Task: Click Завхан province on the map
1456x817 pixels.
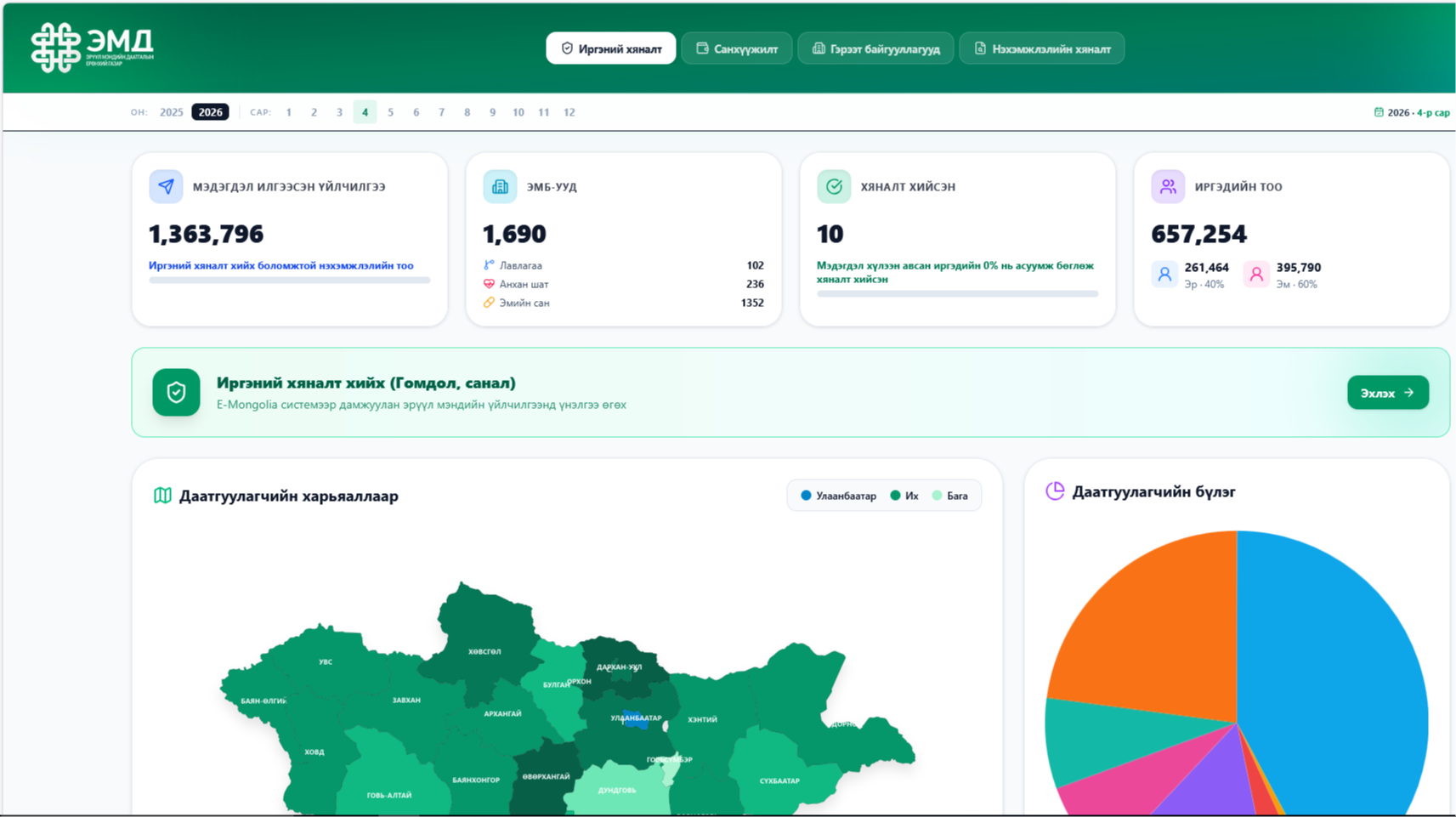Action: [406, 700]
